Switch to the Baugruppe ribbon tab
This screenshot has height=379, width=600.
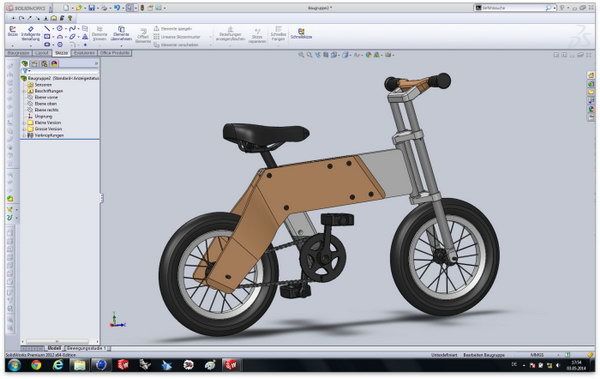click(x=18, y=53)
